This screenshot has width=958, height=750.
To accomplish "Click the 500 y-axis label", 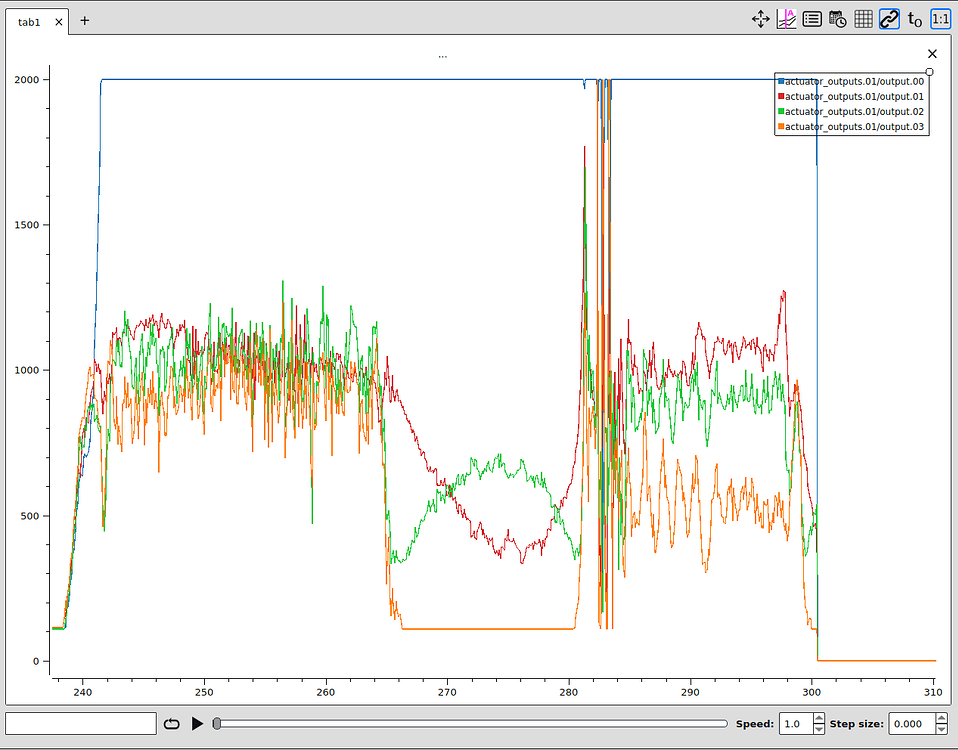I will [30, 515].
